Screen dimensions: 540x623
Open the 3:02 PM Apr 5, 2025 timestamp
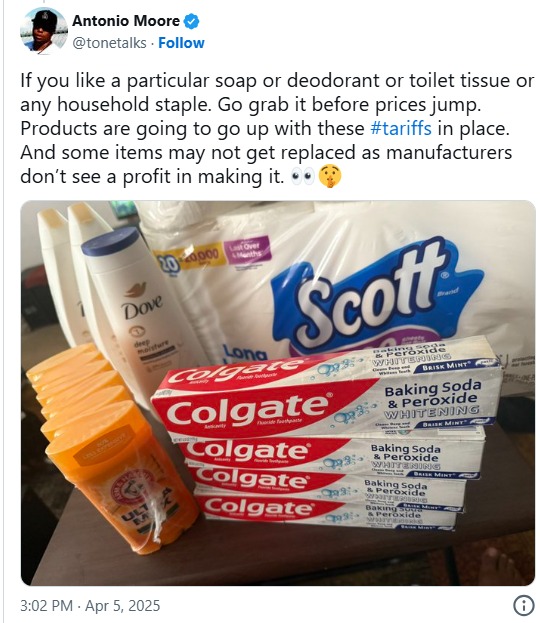pos(90,606)
